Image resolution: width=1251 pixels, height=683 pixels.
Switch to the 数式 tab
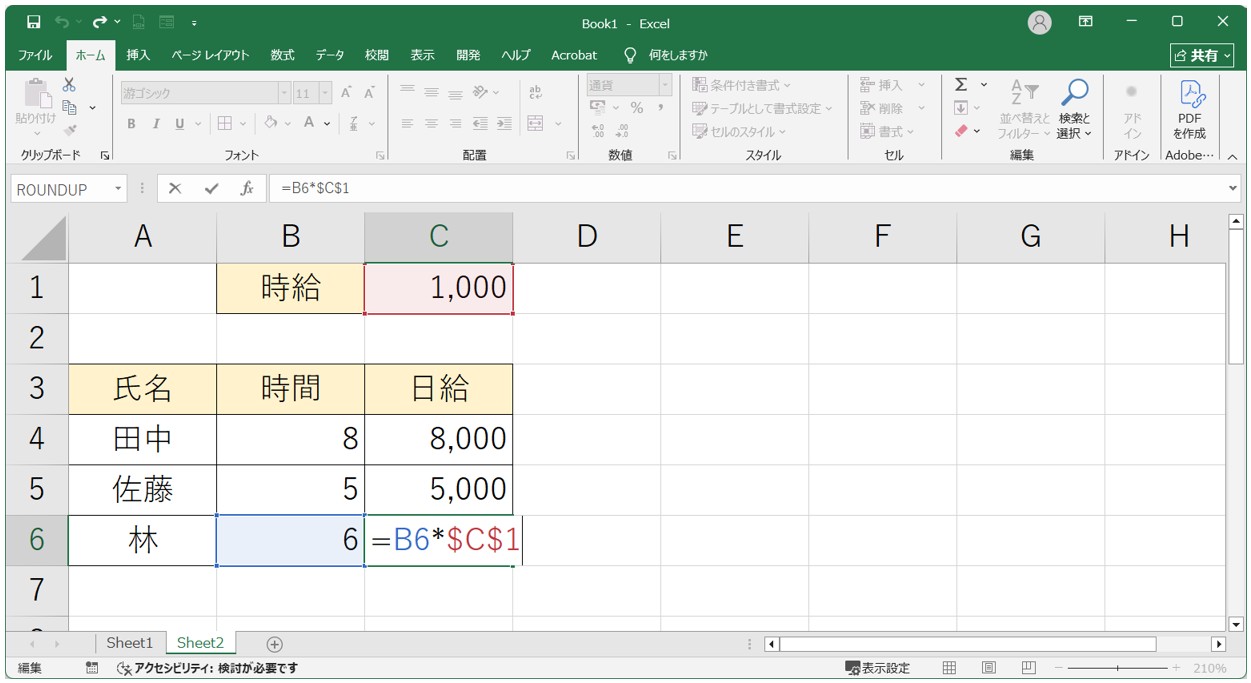[x=282, y=55]
